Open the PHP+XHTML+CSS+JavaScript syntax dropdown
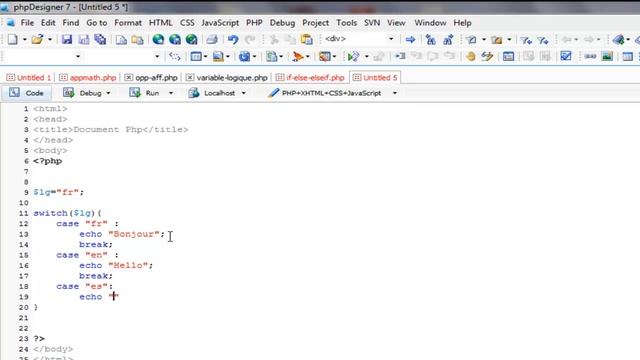This screenshot has height=360, width=640. pos(395,93)
